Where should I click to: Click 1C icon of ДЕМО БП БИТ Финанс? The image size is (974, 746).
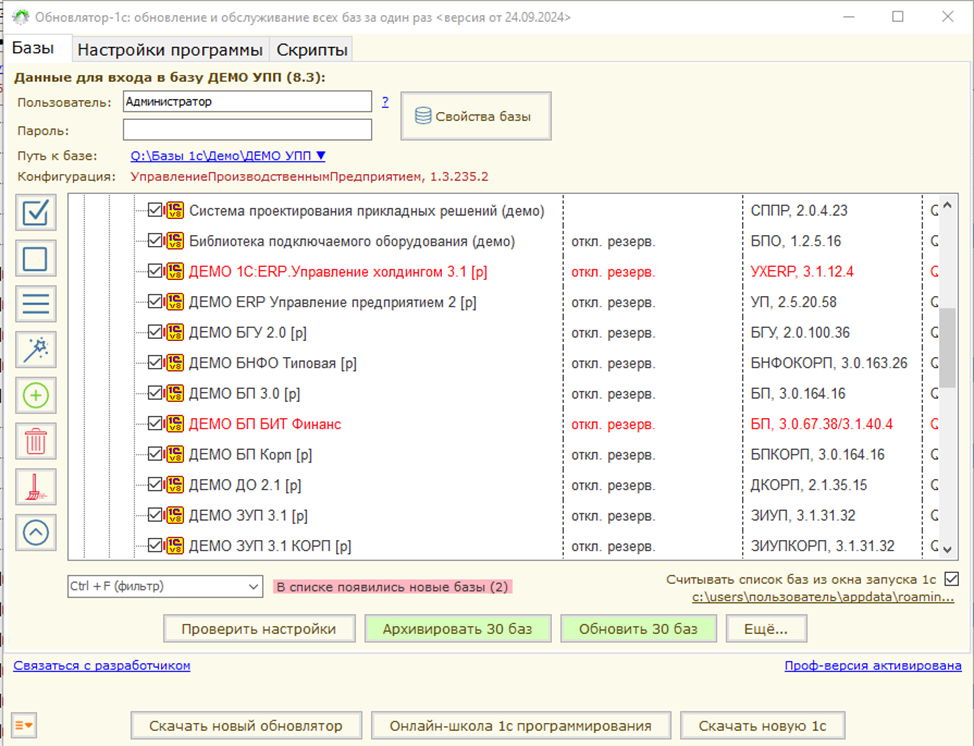[x=175, y=424]
